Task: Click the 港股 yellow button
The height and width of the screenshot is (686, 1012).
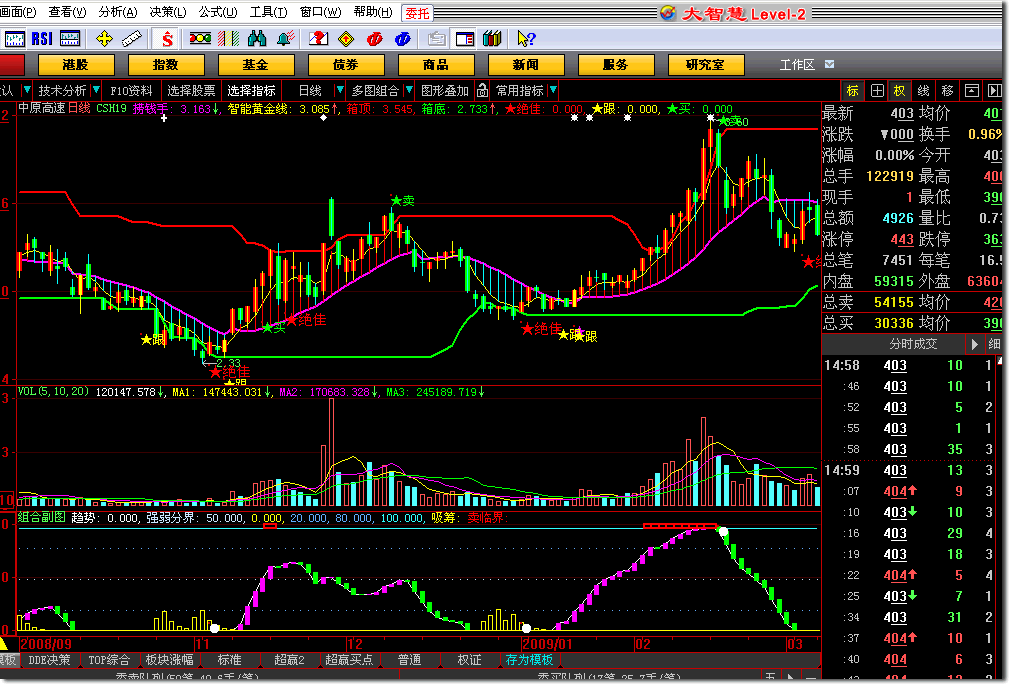Action: tap(75, 65)
